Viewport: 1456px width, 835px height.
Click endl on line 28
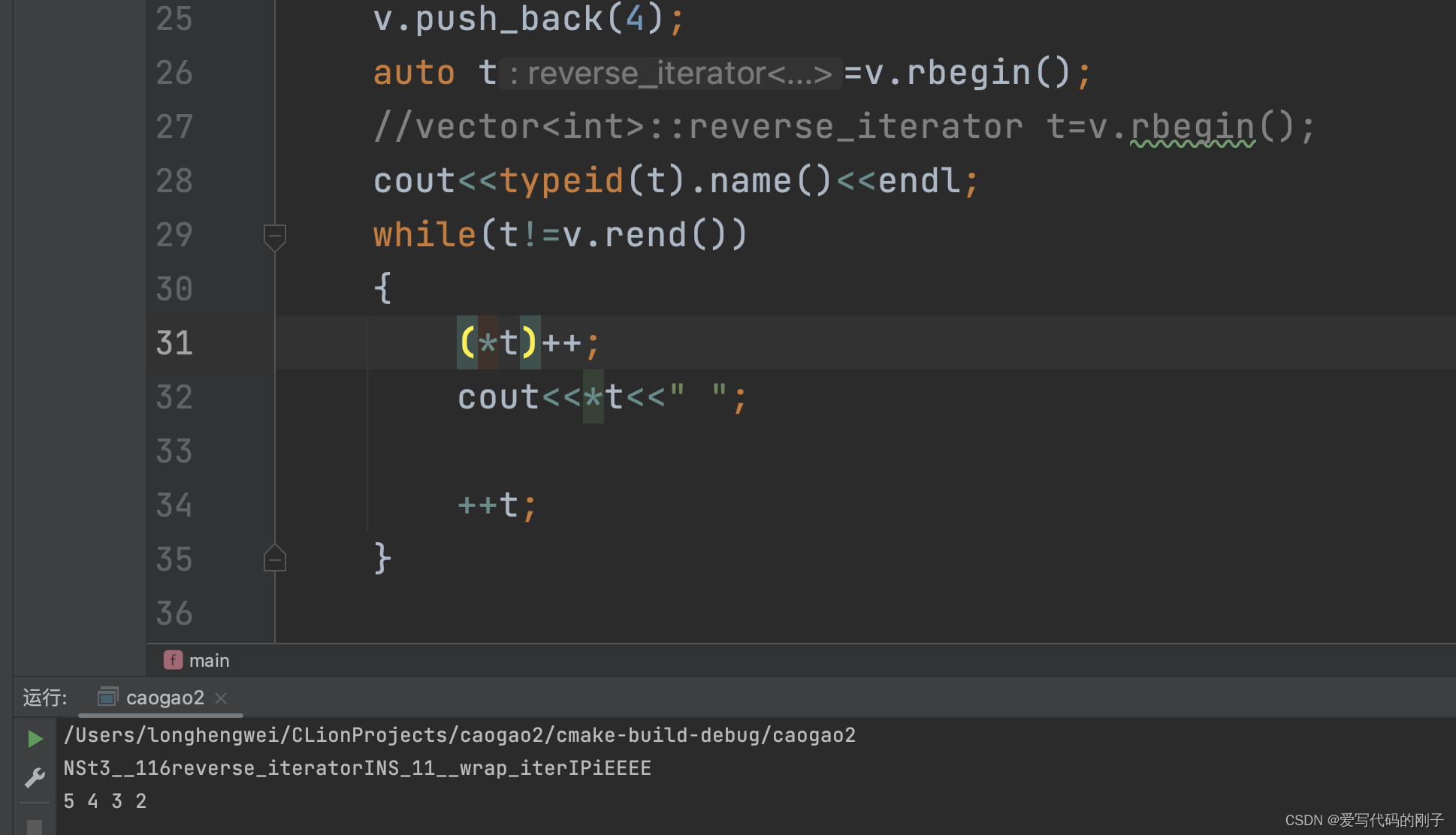(x=920, y=181)
